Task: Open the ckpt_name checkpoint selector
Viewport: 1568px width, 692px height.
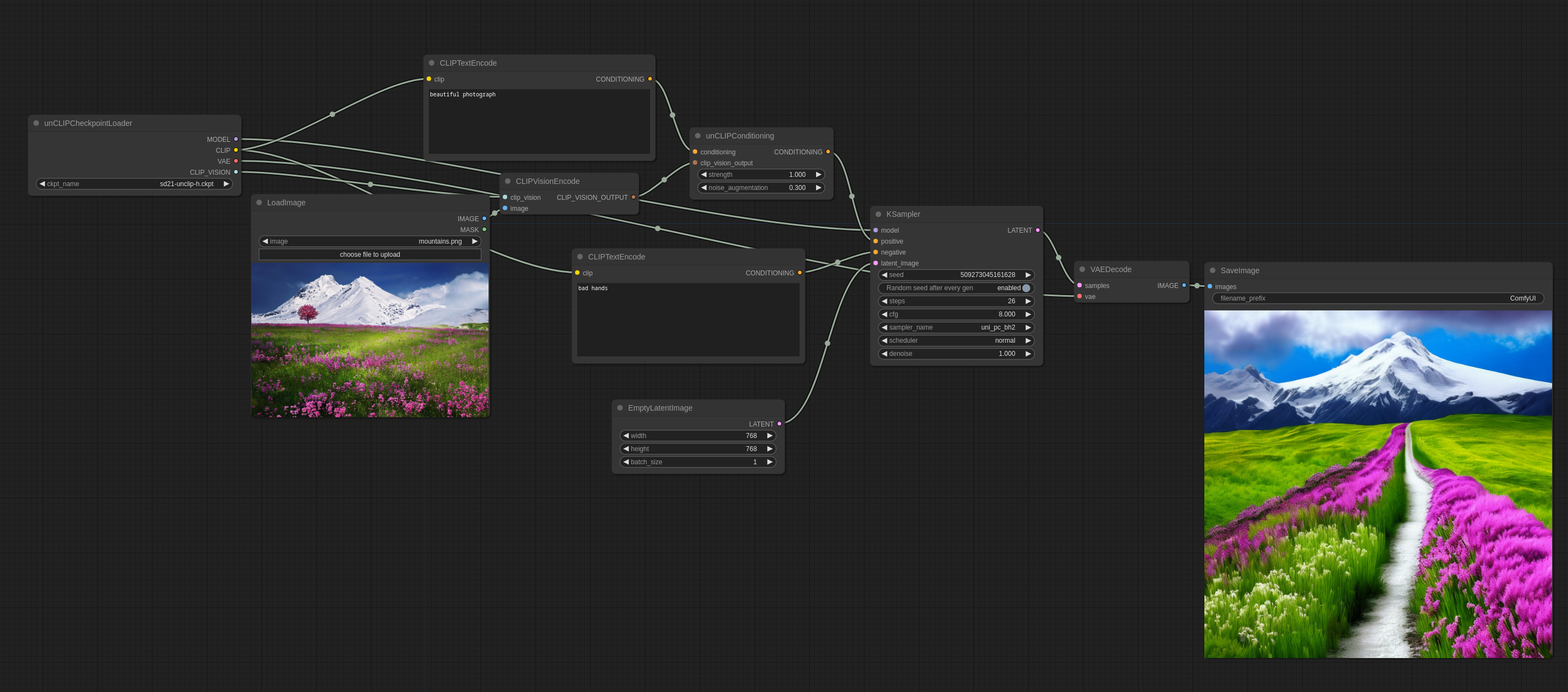Action: point(134,184)
